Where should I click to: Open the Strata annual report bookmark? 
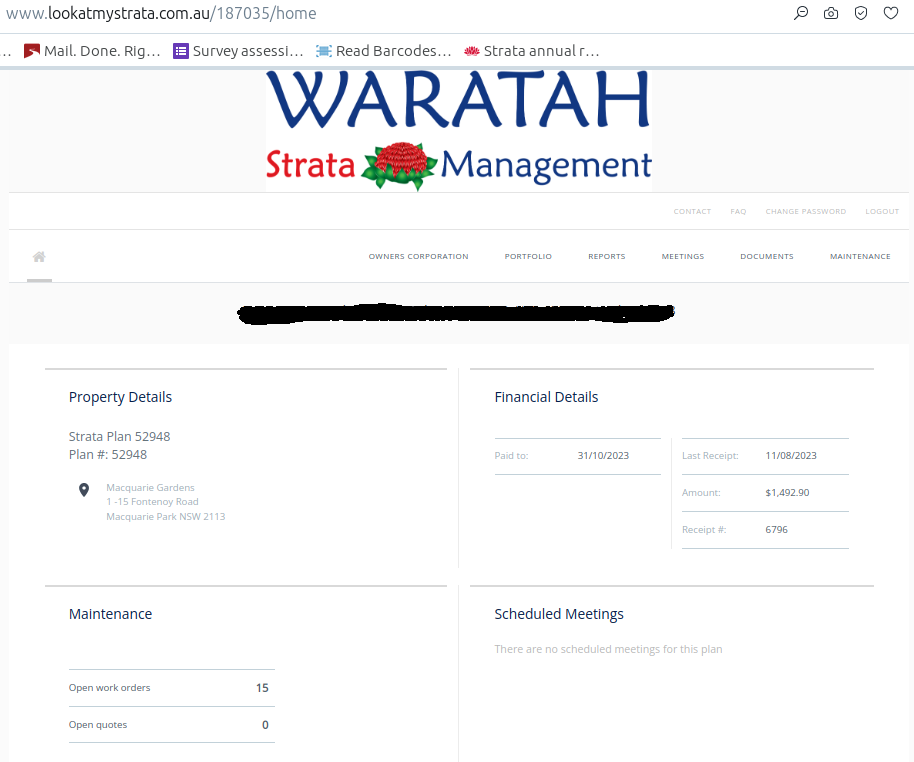(532, 51)
